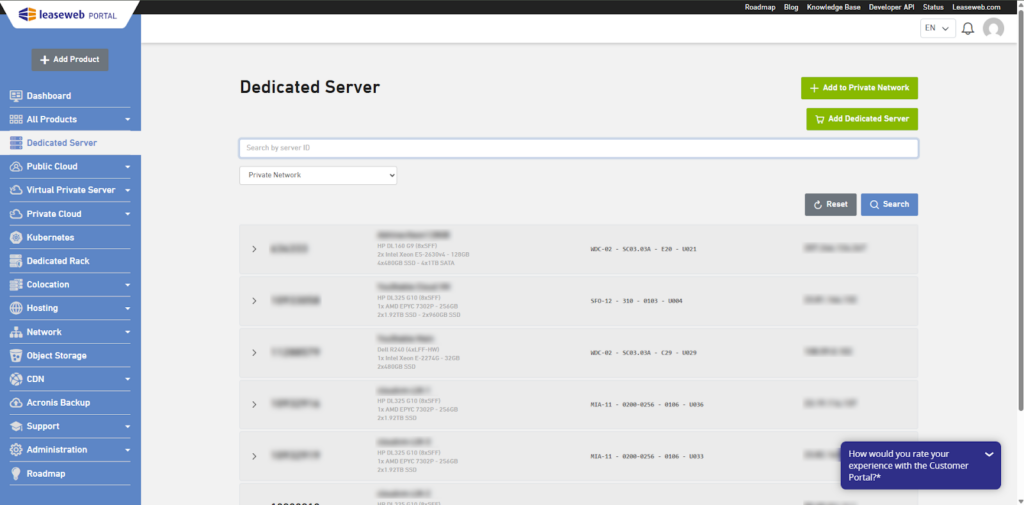Expand the Administration submenu arrow
The width and height of the screenshot is (1024, 505).
(x=128, y=449)
